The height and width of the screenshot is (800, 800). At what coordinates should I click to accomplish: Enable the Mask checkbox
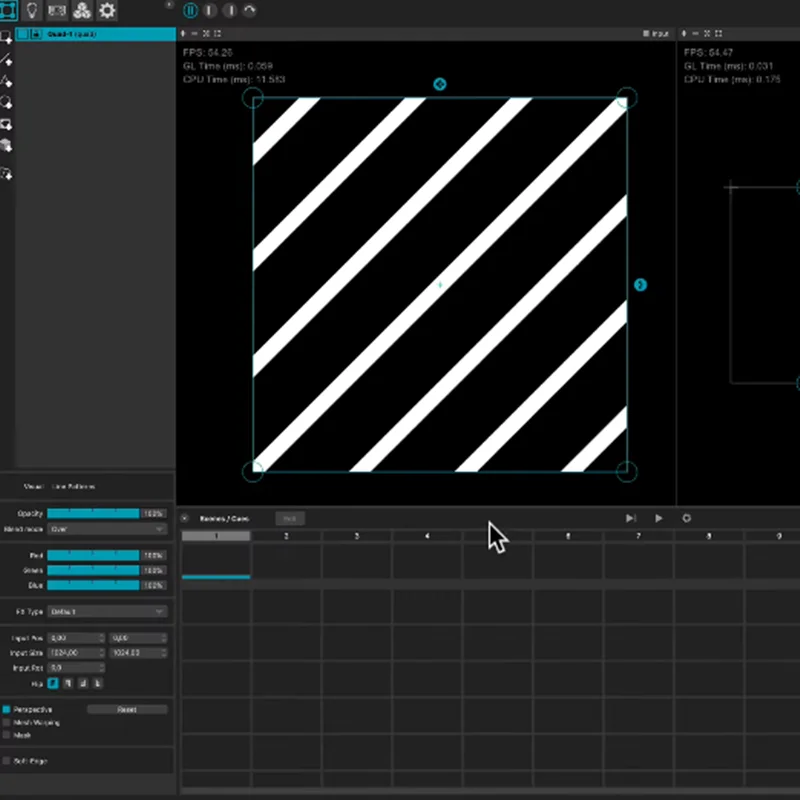(x=7, y=735)
